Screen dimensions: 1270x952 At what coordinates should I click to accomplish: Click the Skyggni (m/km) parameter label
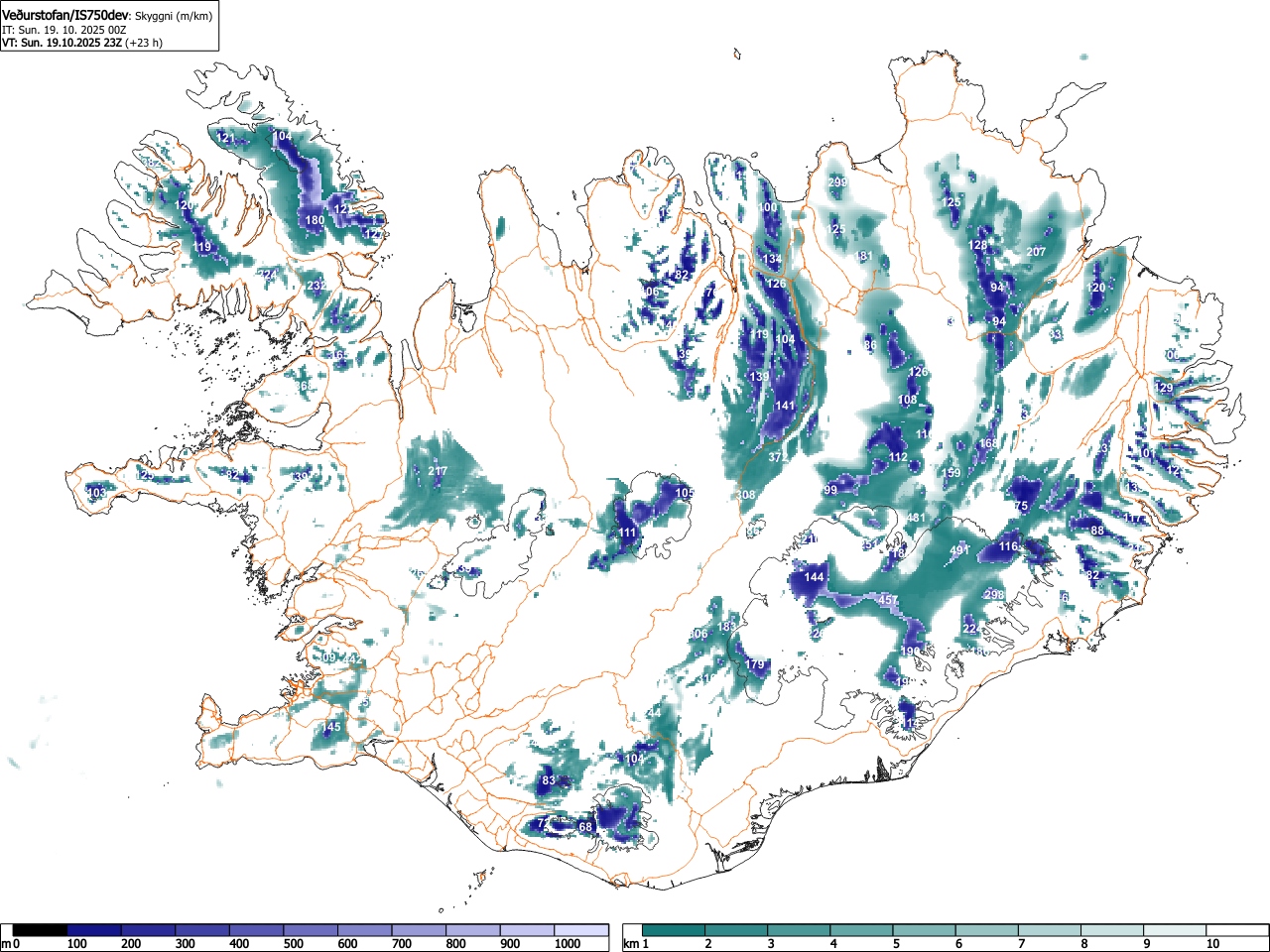click(x=174, y=16)
